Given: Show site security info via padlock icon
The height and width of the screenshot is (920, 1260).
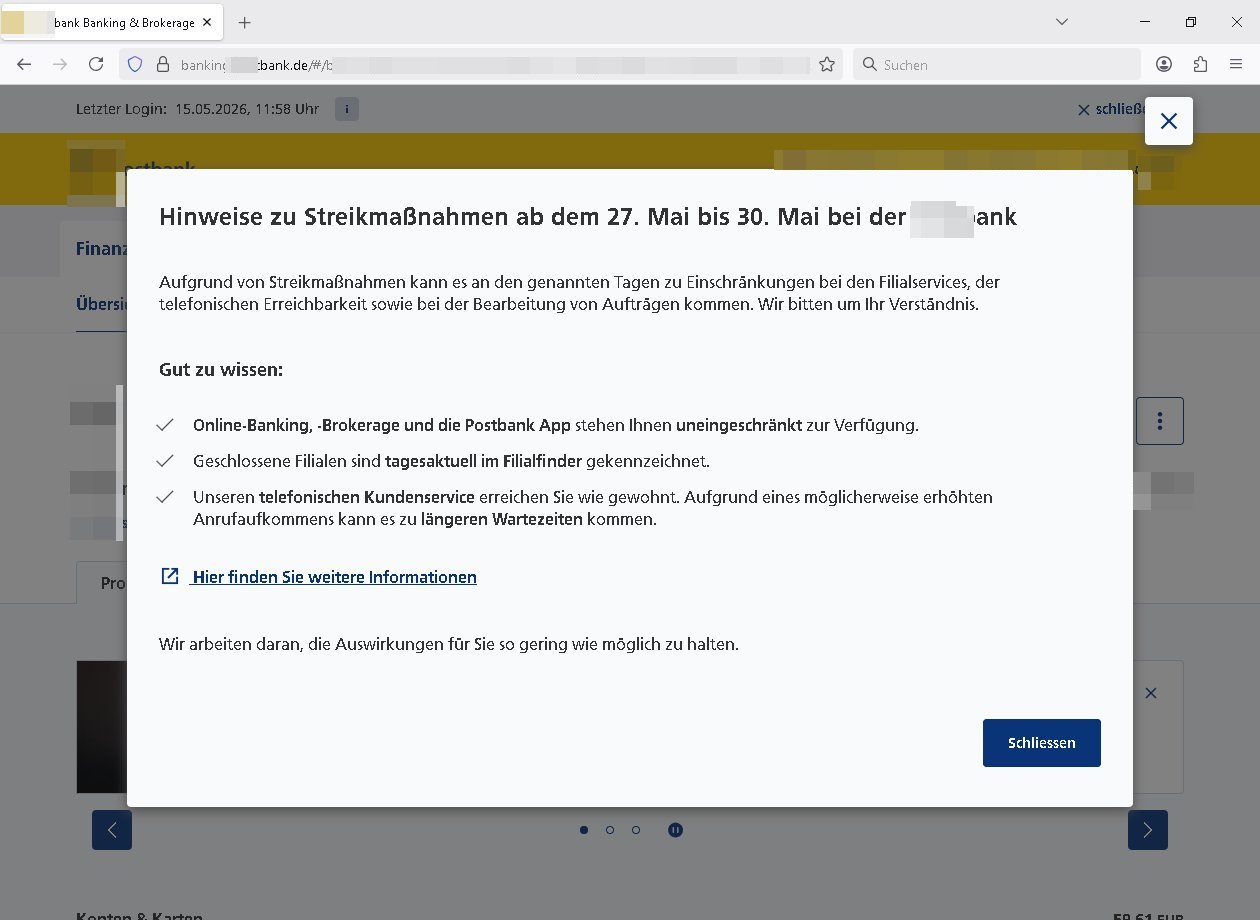Looking at the screenshot, I should [163, 64].
